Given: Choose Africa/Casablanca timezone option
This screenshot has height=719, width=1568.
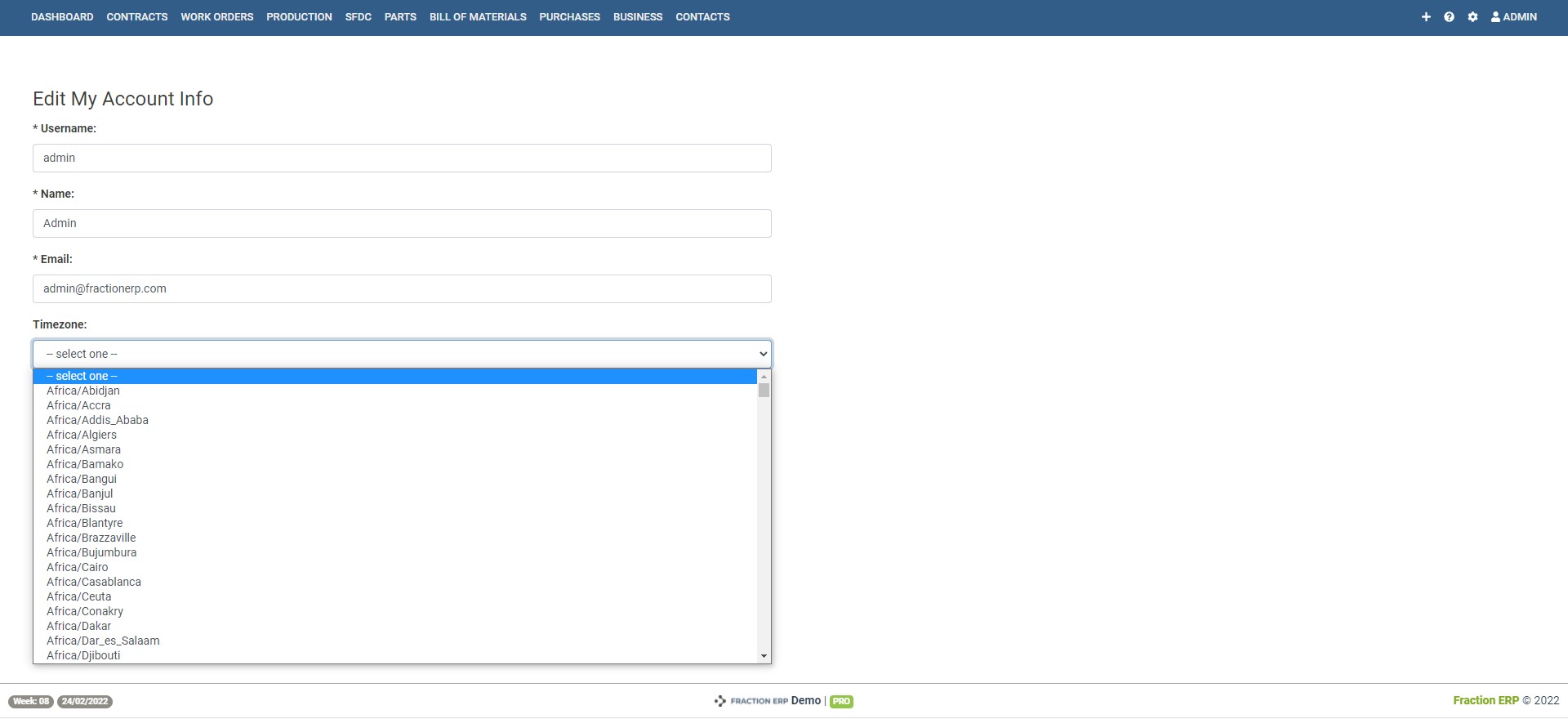Looking at the screenshot, I should click(94, 582).
